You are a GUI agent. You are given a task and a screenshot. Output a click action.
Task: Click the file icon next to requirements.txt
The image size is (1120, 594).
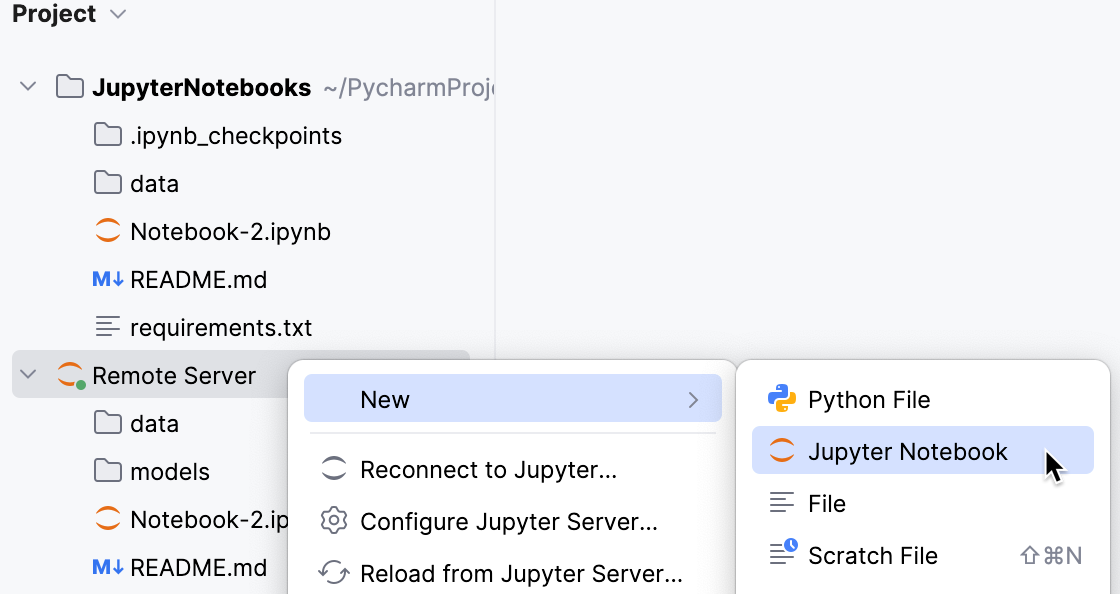point(107,327)
